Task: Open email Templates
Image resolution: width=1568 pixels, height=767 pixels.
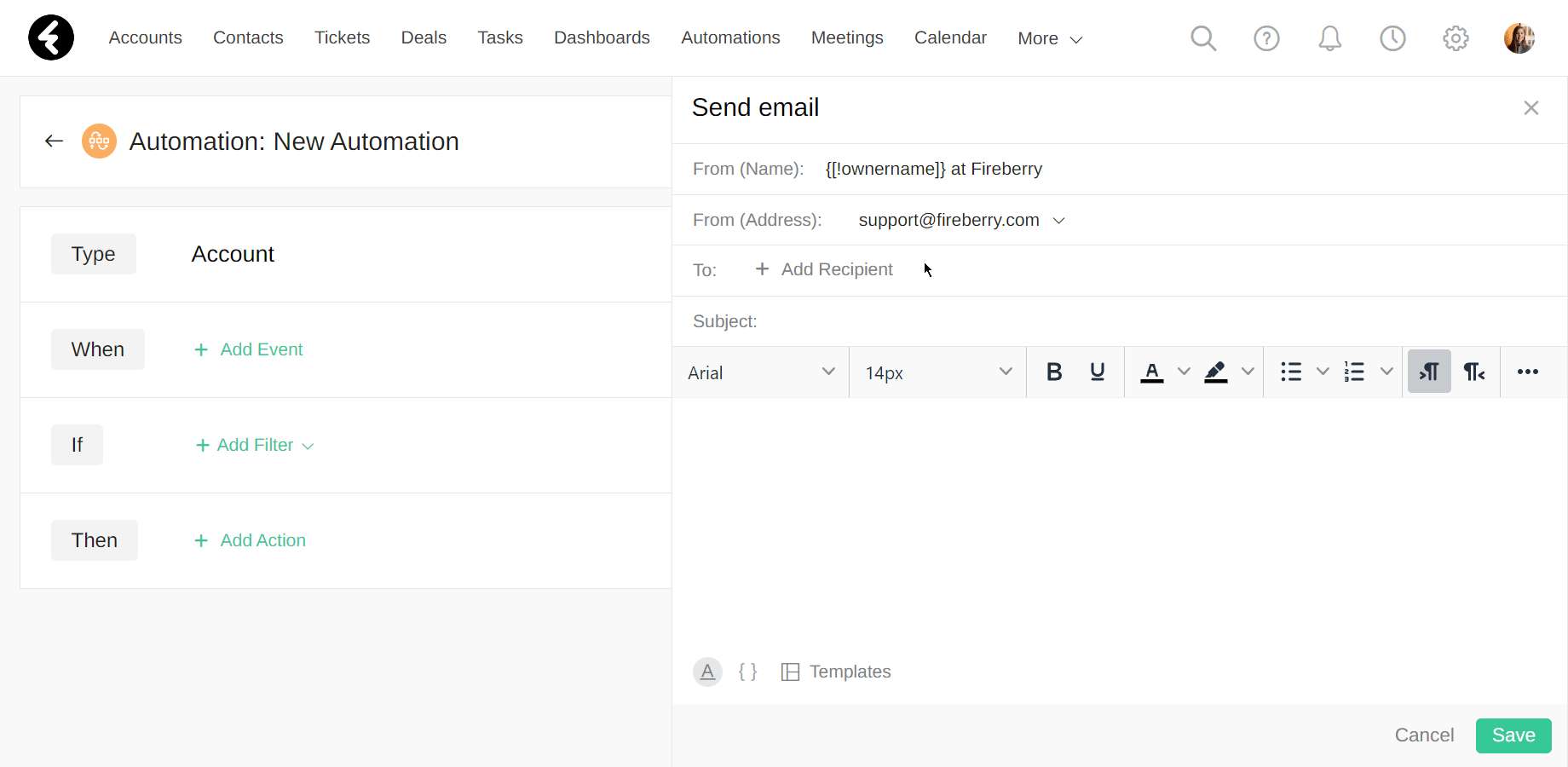Action: tap(836, 672)
